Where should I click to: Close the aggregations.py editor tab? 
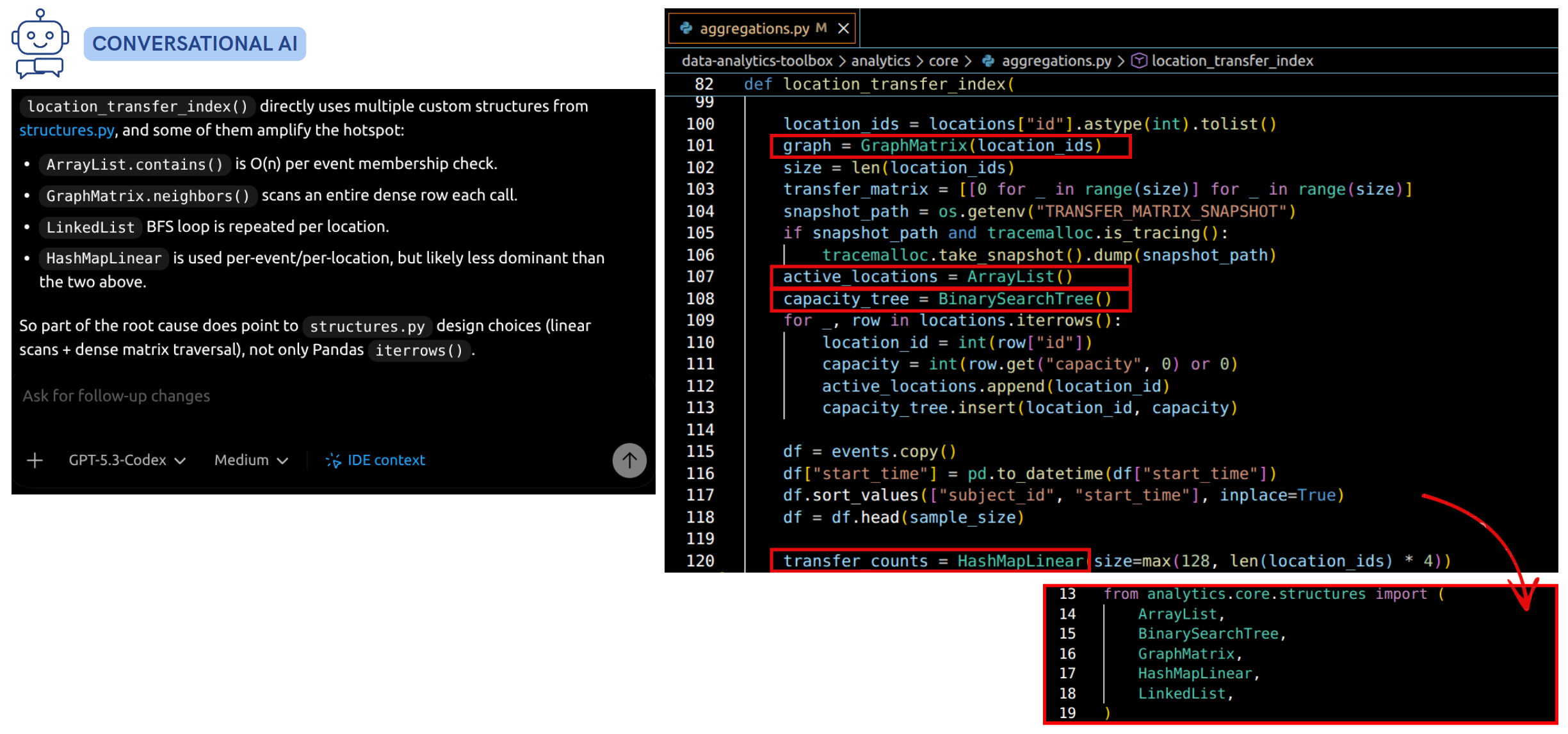point(844,28)
